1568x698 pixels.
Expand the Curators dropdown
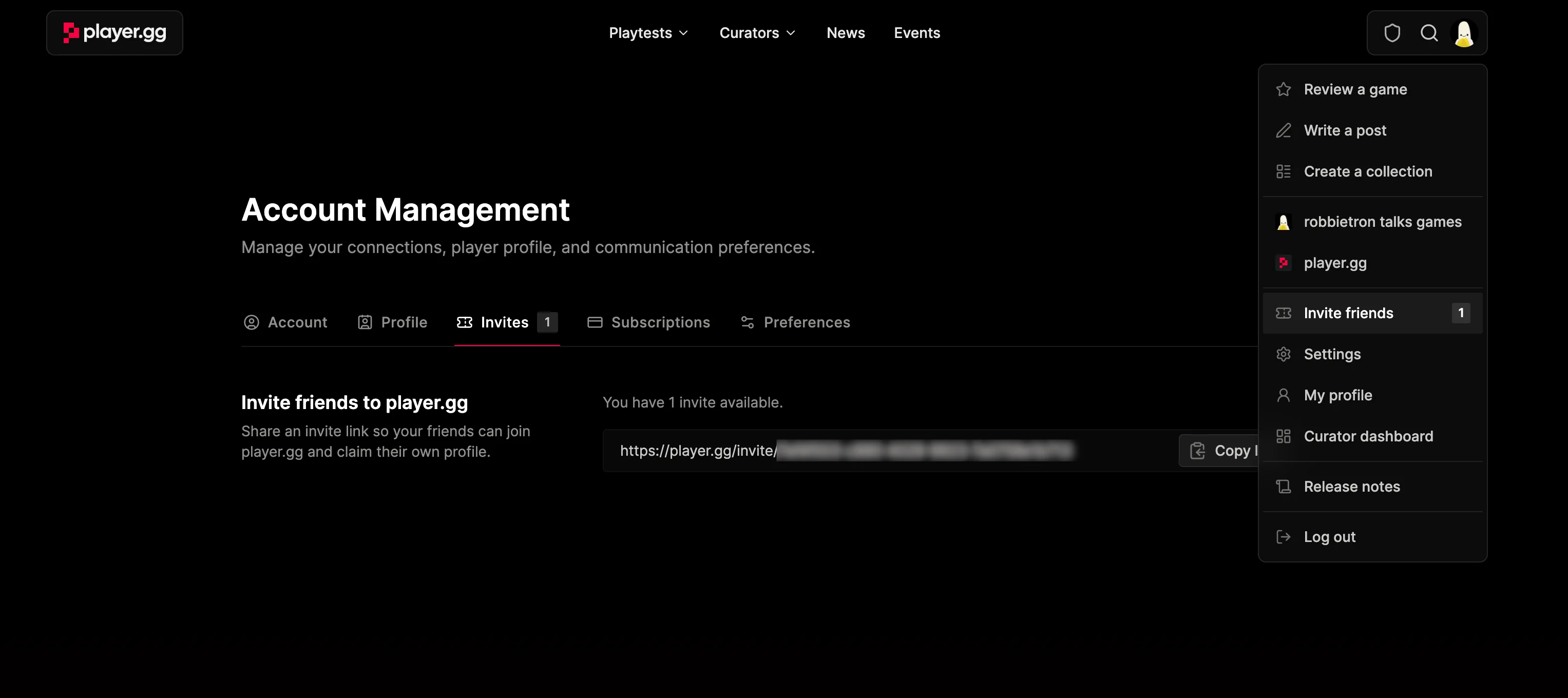(757, 33)
